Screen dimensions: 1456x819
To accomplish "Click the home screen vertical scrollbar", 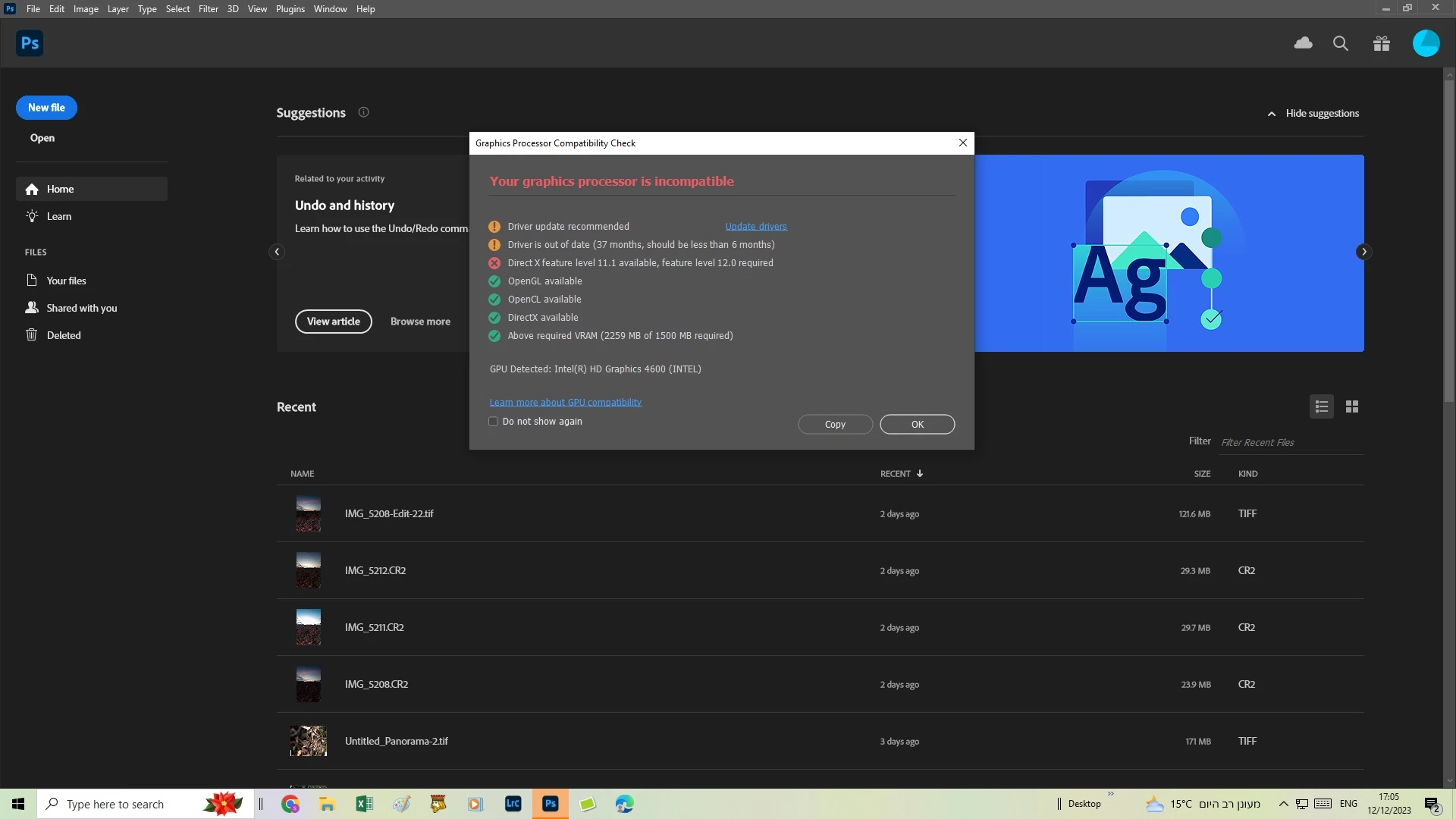I will point(1449,243).
